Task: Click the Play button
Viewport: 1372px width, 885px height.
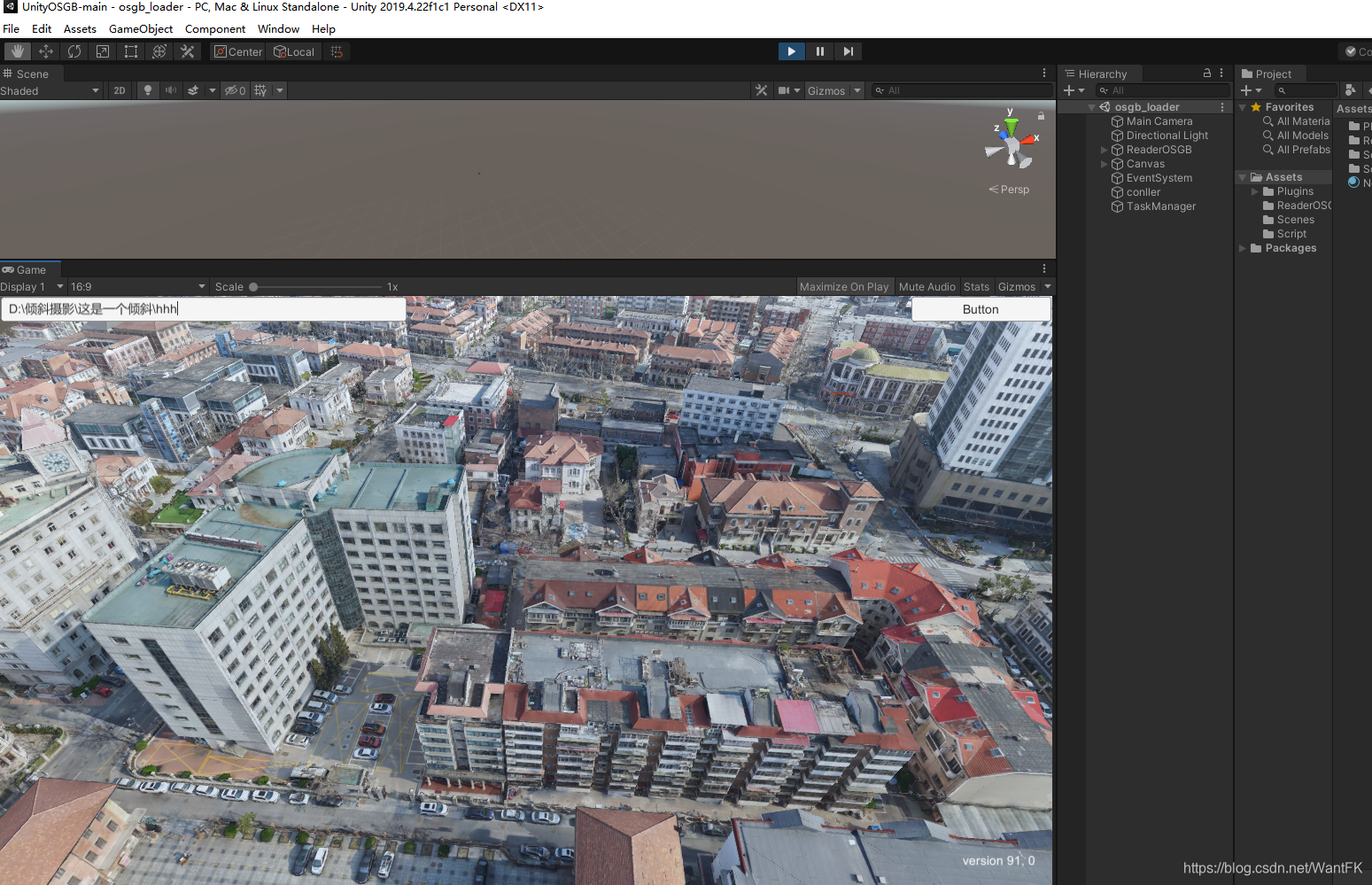Action: coord(791,51)
